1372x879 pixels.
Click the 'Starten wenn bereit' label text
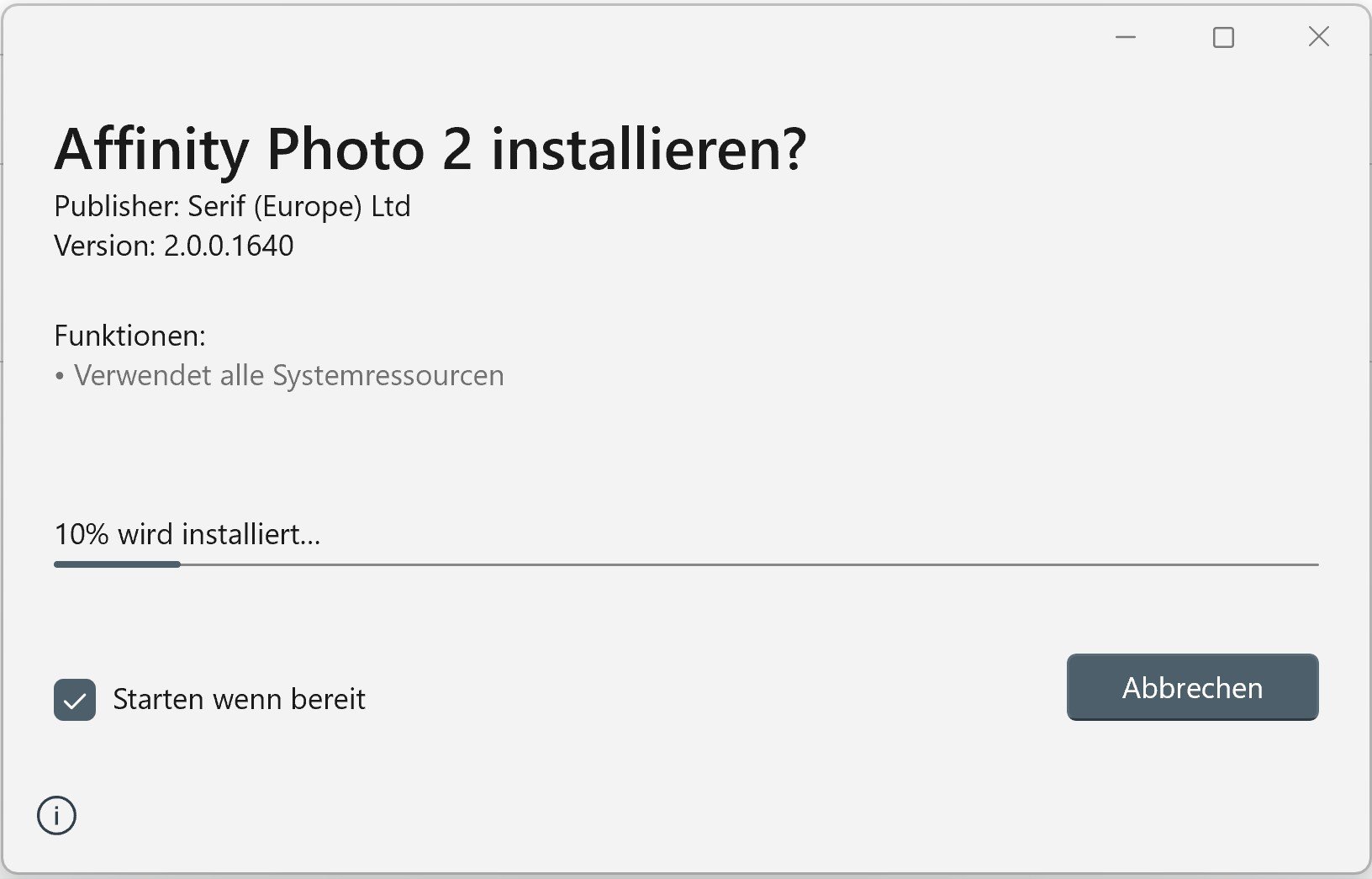[239, 699]
